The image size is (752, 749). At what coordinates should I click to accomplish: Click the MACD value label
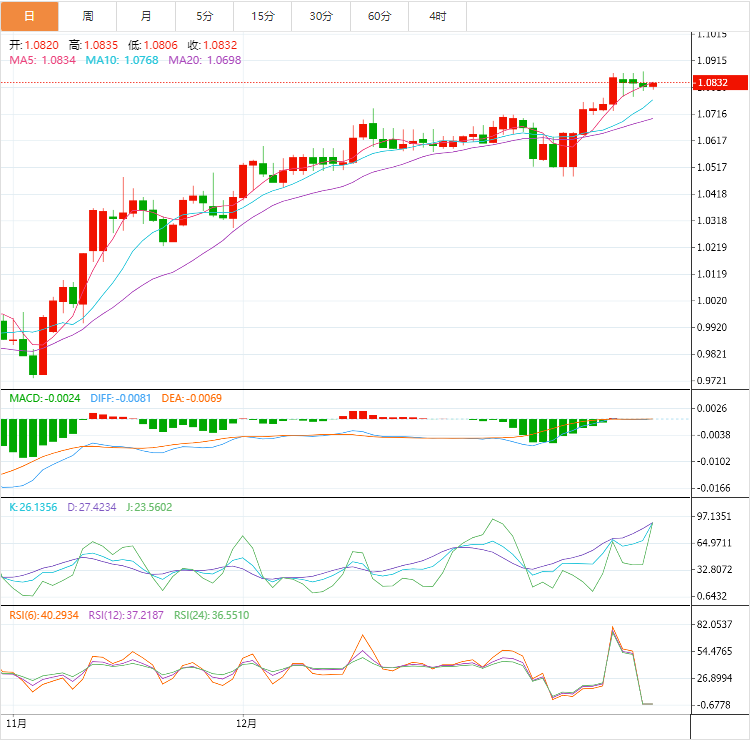pyautogui.click(x=43, y=398)
